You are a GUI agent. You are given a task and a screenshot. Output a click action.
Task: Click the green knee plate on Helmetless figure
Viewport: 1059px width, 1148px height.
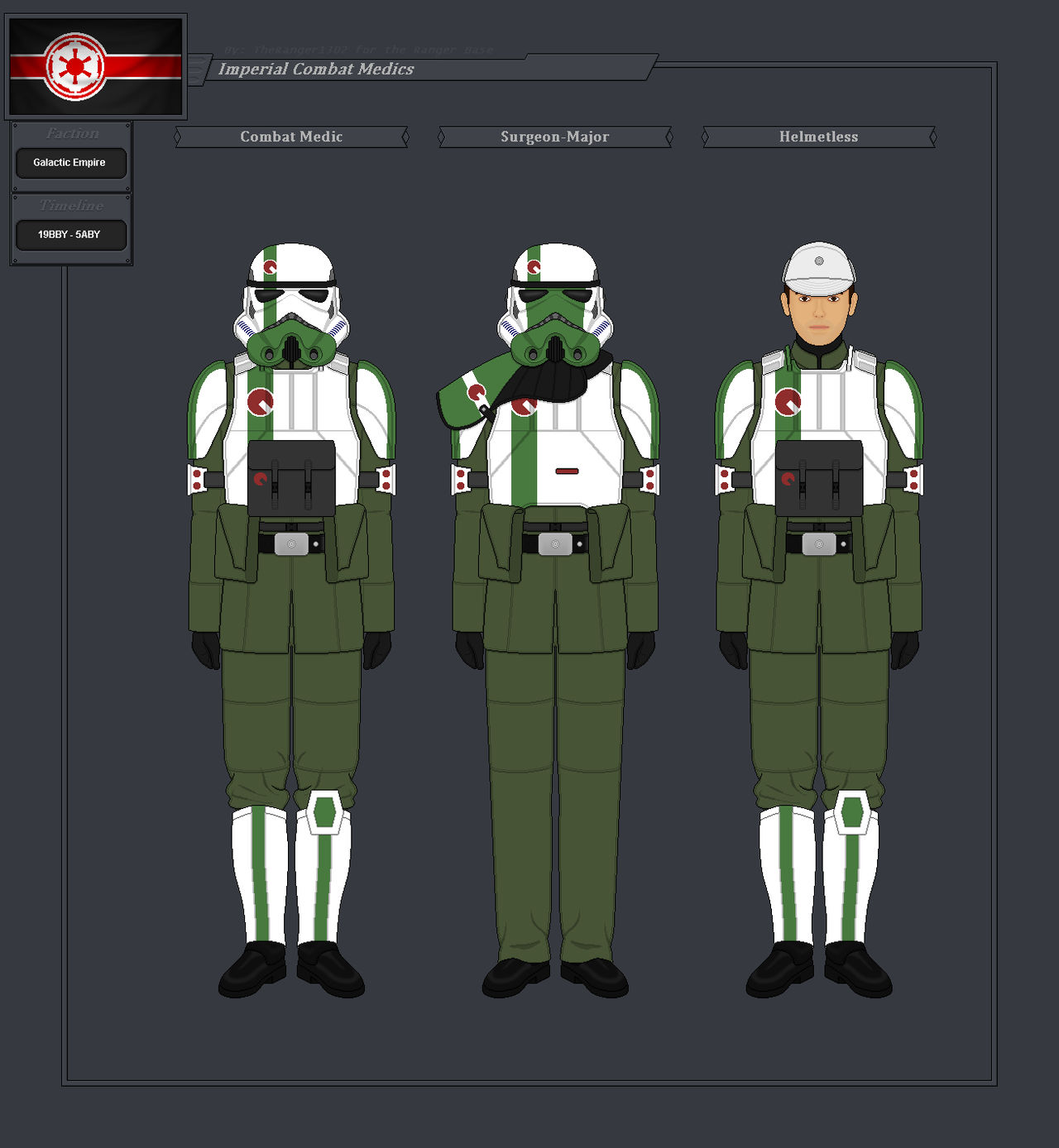click(x=851, y=813)
